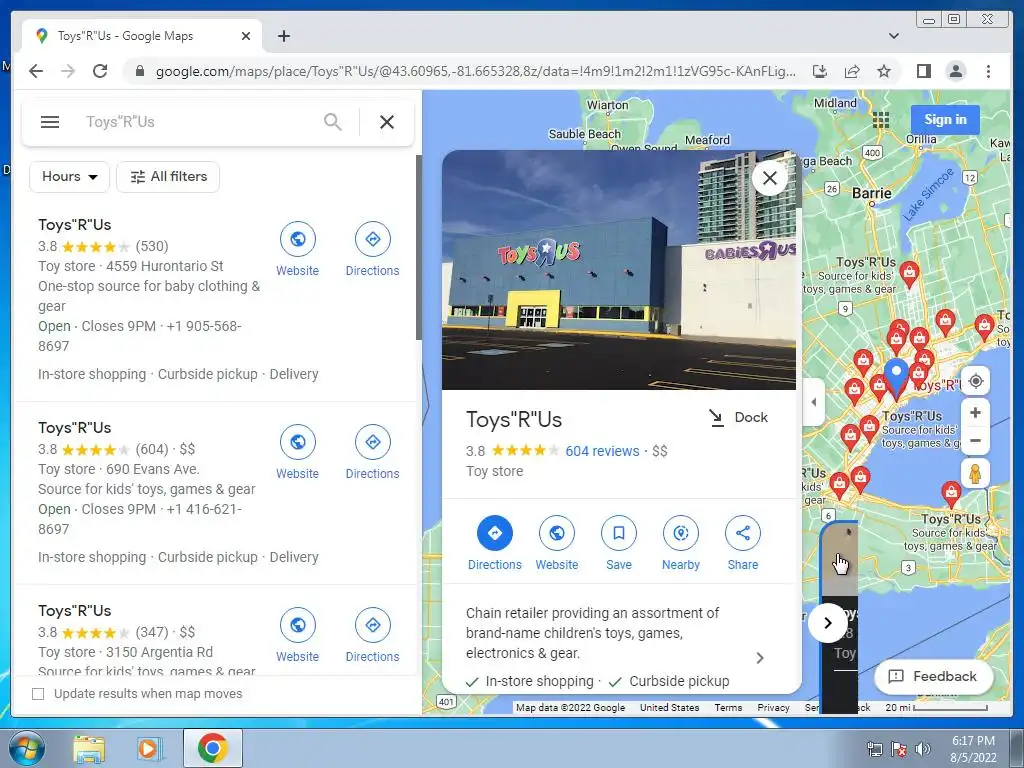Click the address bar URL
The height and width of the screenshot is (768, 1024).
475,71
